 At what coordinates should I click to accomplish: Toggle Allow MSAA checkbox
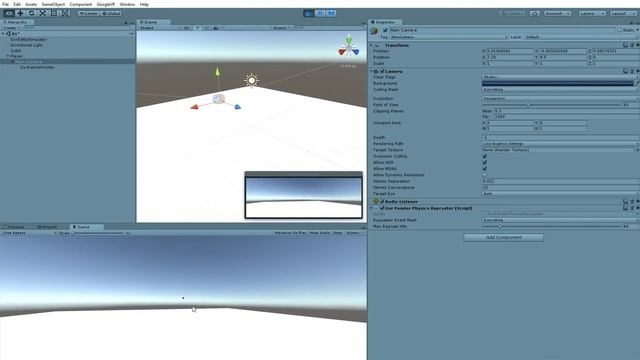(x=484, y=169)
